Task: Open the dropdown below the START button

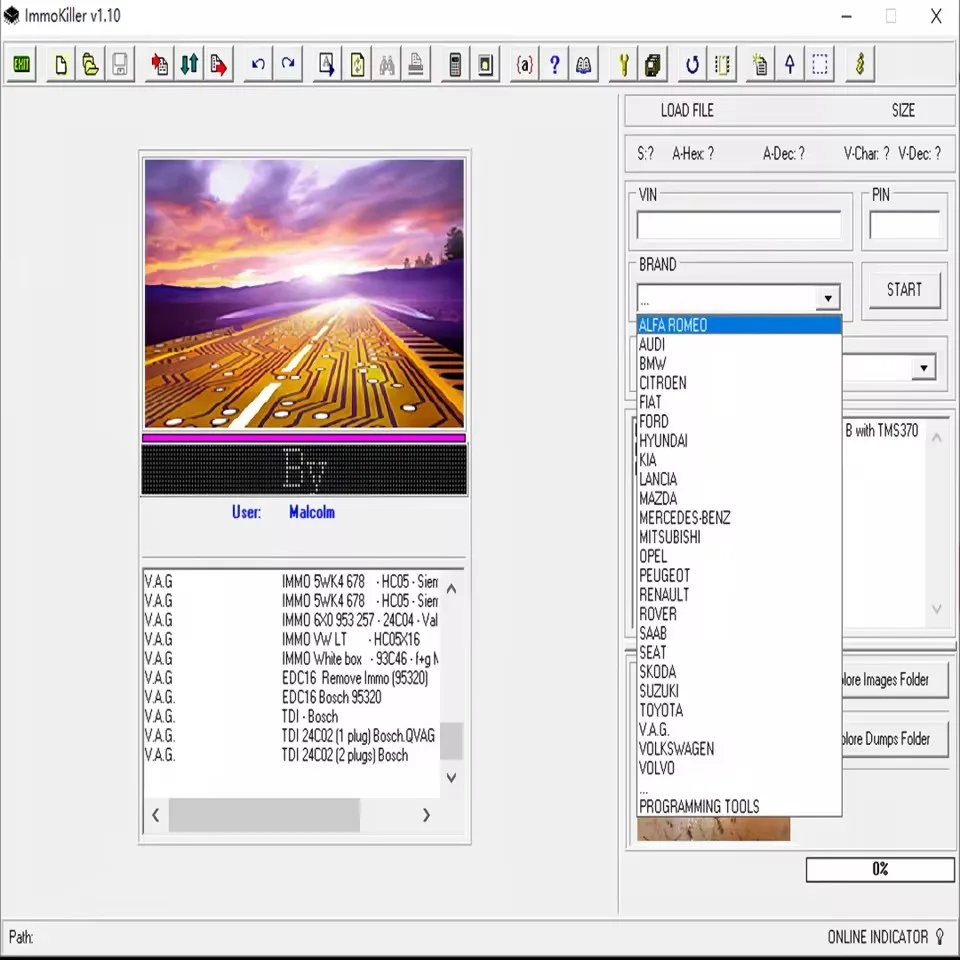Action: point(922,367)
